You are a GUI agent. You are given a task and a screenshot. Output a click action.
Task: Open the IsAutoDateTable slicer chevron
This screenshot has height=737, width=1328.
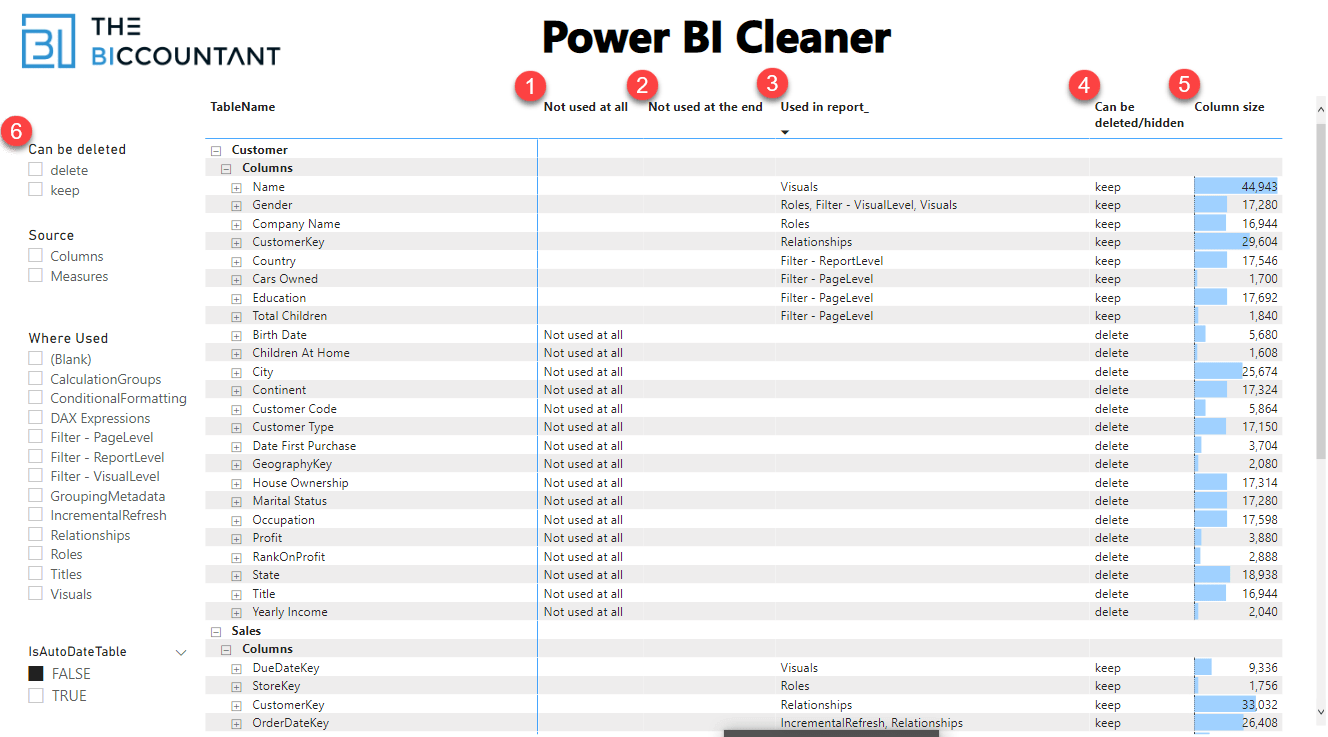(181, 652)
